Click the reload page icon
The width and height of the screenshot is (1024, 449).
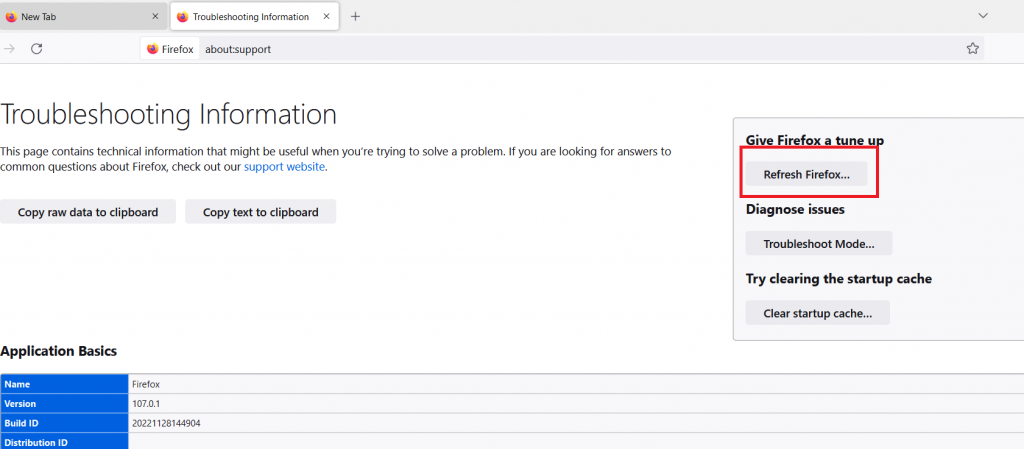[37, 48]
